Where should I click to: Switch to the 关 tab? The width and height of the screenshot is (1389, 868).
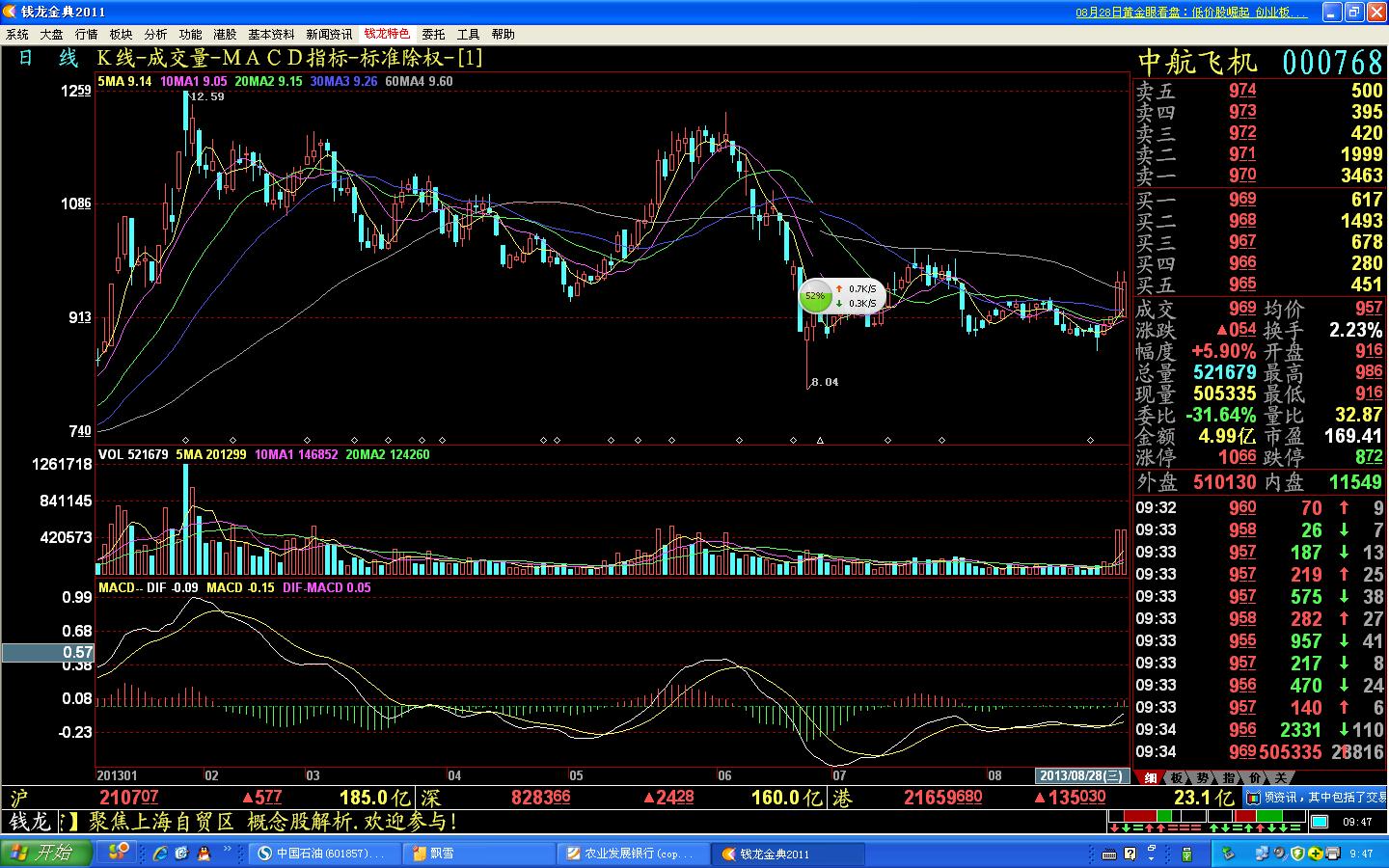(x=1279, y=777)
